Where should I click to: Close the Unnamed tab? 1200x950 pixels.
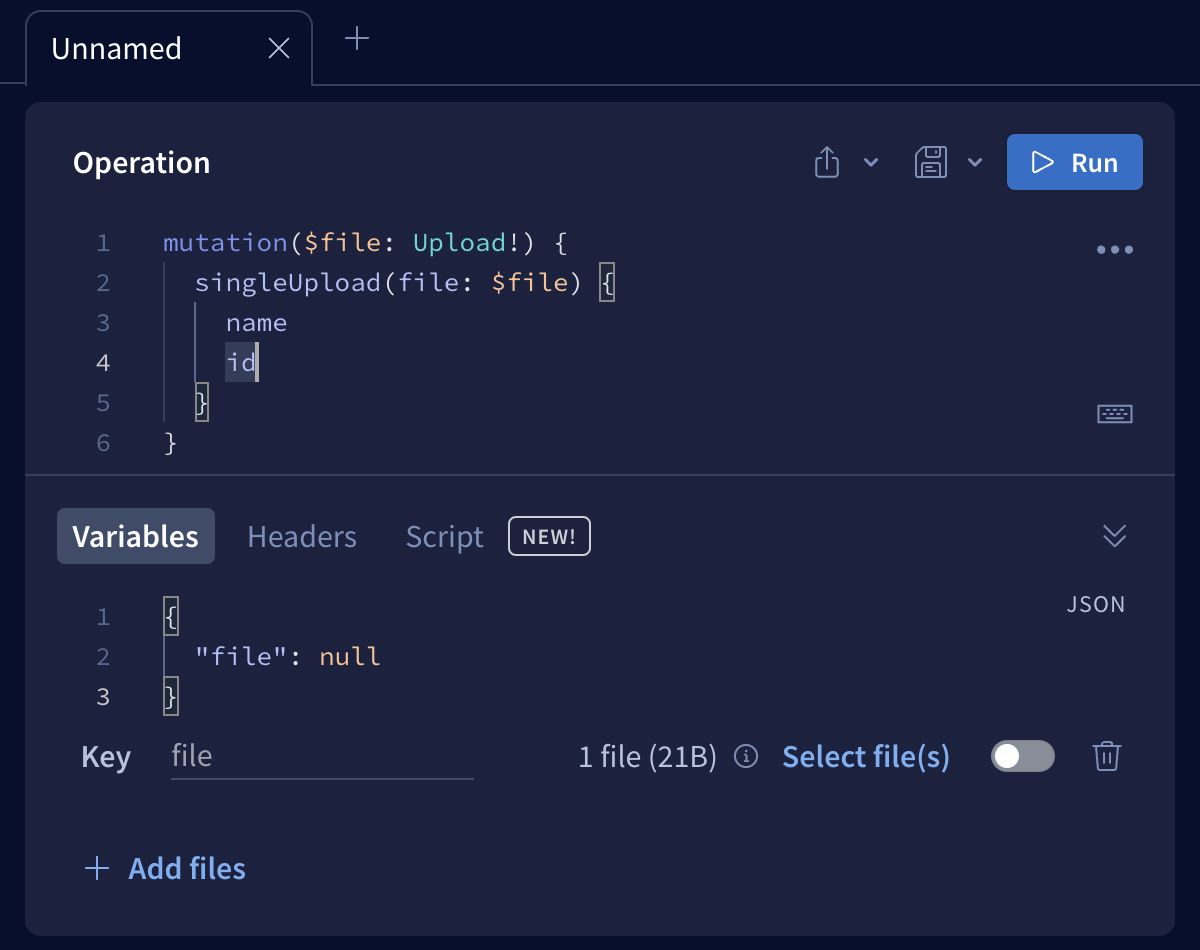point(279,48)
